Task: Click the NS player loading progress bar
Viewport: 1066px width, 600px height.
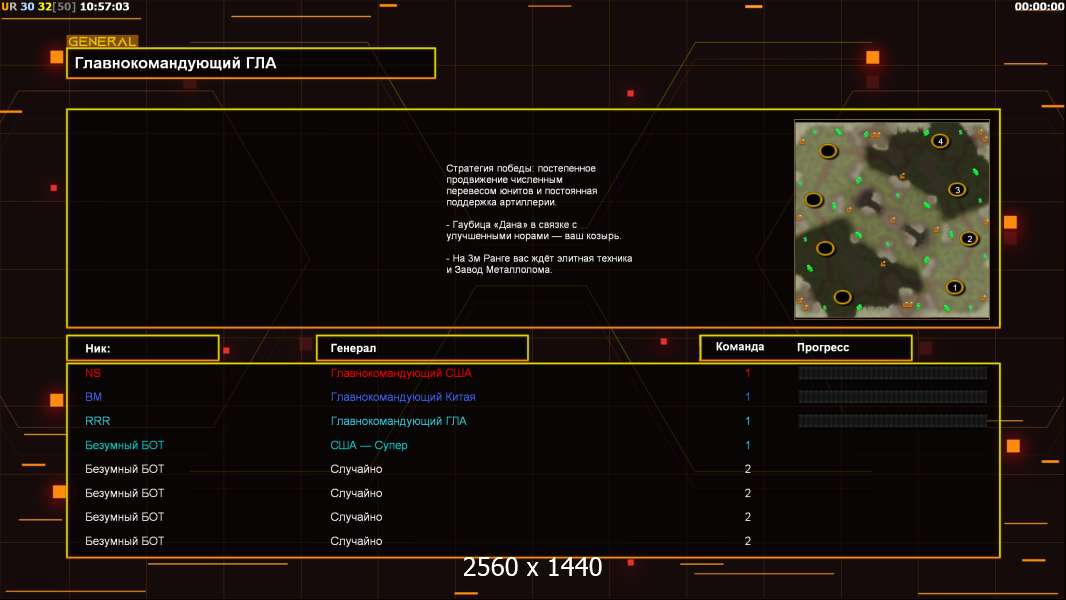Action: pyautogui.click(x=892, y=372)
